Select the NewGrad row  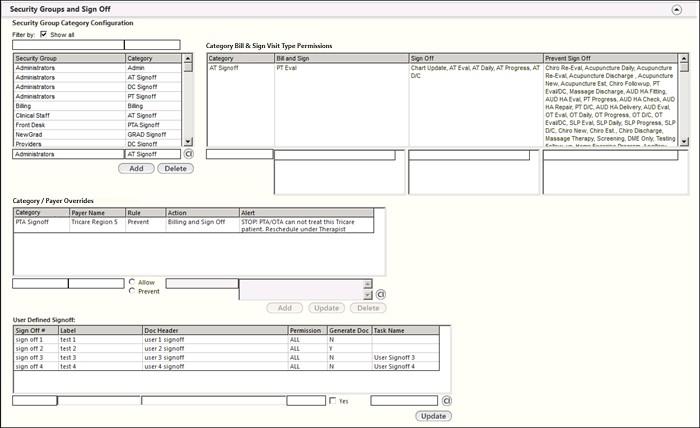point(98,134)
